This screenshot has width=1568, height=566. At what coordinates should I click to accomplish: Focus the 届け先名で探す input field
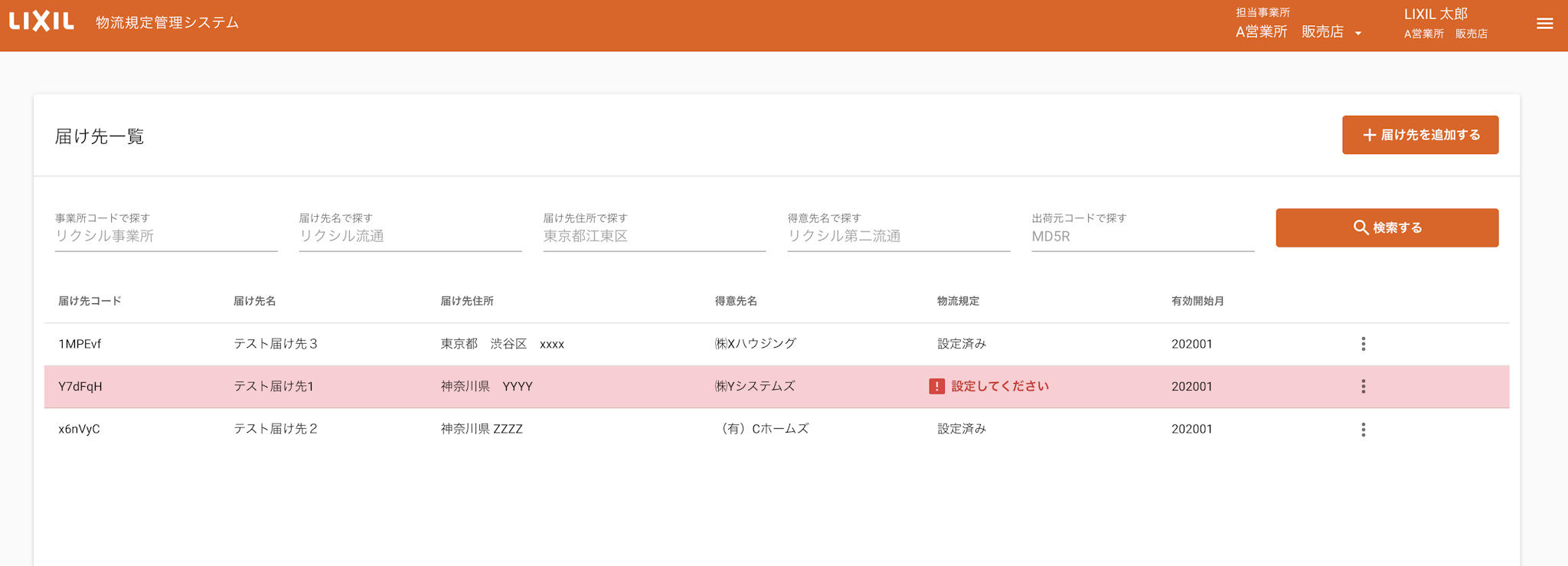pyautogui.click(x=410, y=237)
